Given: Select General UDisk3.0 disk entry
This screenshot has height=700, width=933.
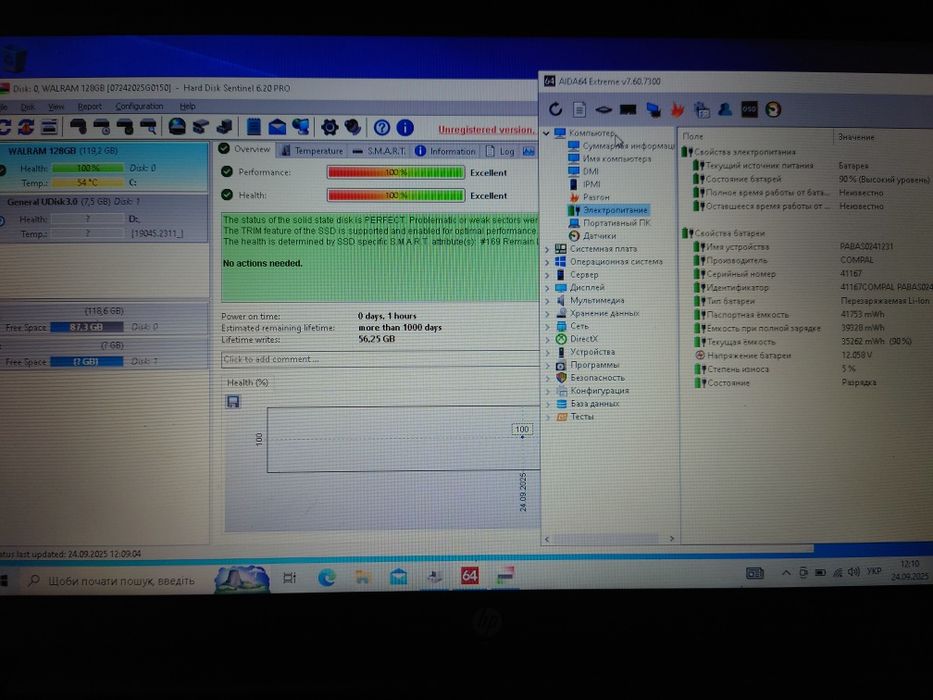Looking at the screenshot, I should 104,218.
